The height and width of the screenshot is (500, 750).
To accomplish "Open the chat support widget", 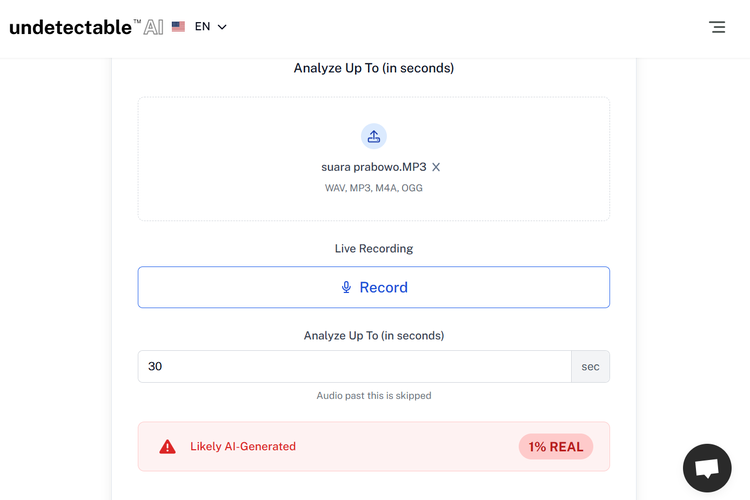I will [707, 468].
